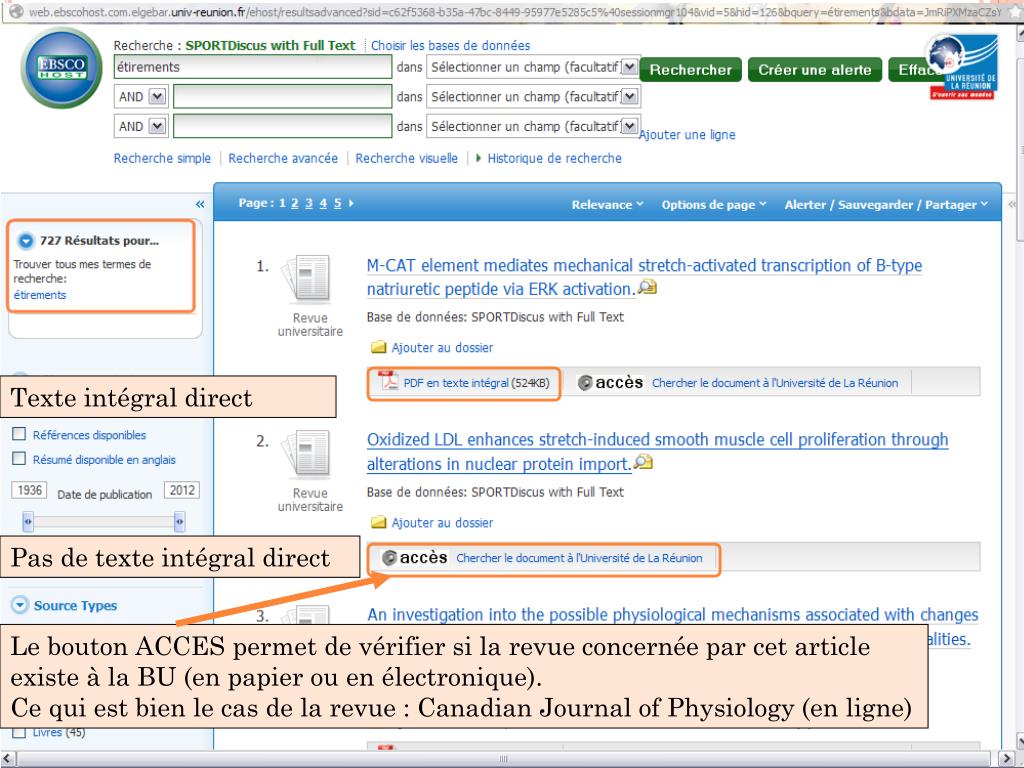Collapse the Source Types section
The image size is (1024, 768).
tap(20, 605)
